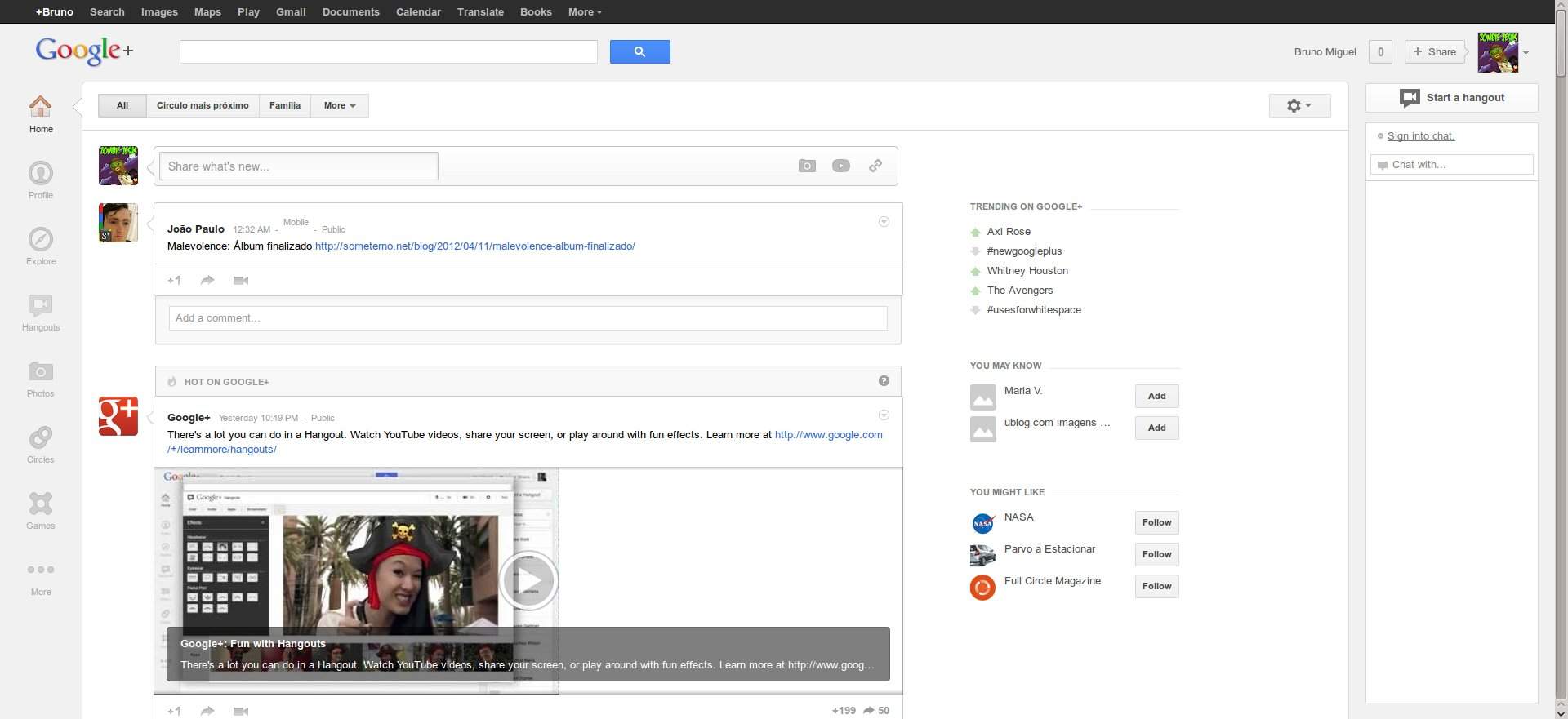The width and height of the screenshot is (1568, 719).
Task: Start a hangout button
Action: [x=1452, y=98]
